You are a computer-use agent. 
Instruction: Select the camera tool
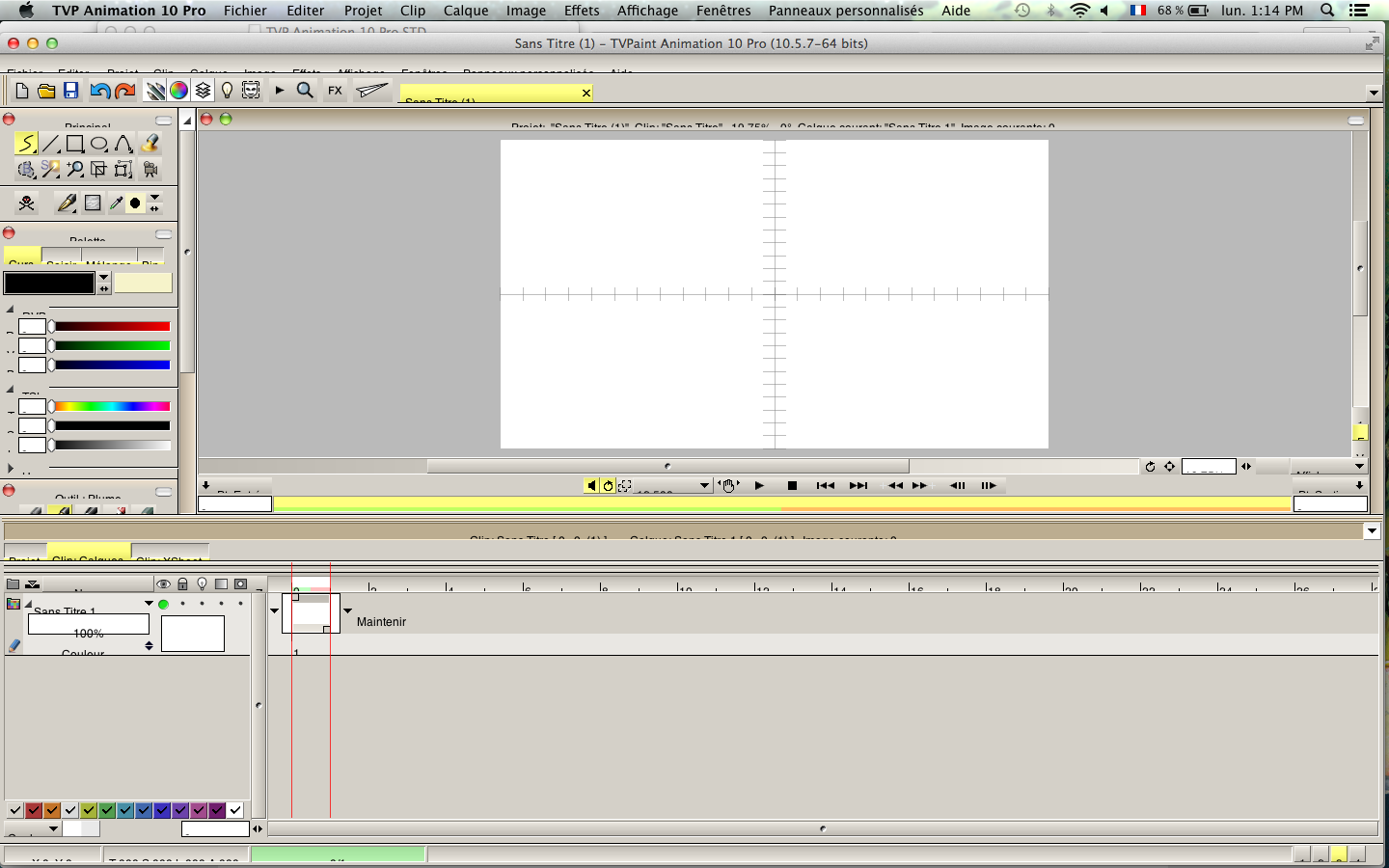coord(150,169)
